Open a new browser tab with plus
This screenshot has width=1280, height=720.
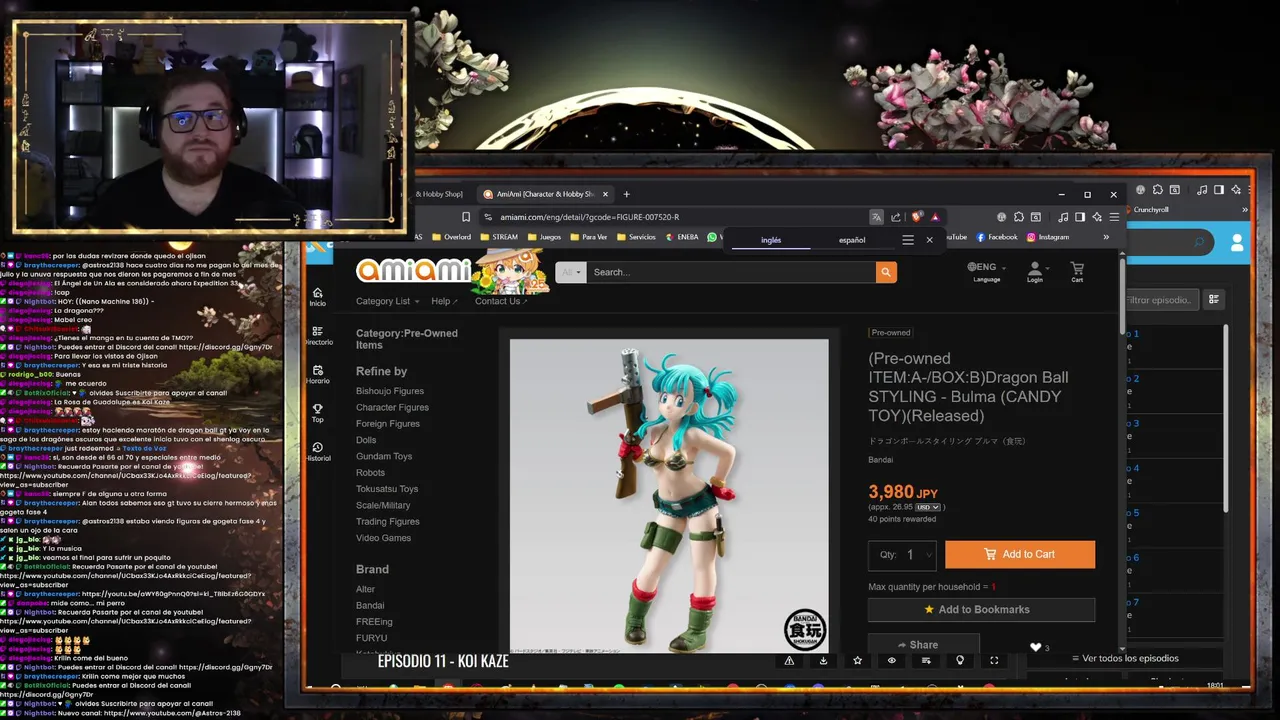pos(627,194)
